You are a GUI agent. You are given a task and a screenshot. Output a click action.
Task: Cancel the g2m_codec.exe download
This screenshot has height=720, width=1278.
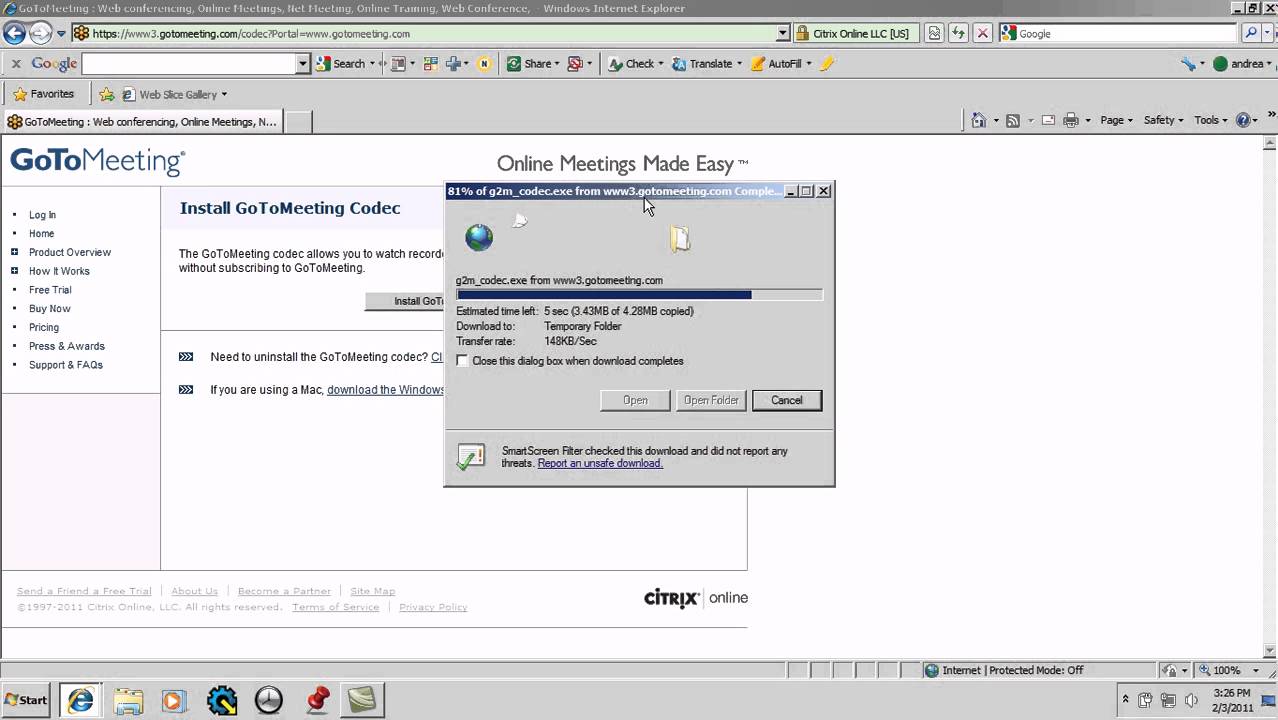click(x=787, y=400)
